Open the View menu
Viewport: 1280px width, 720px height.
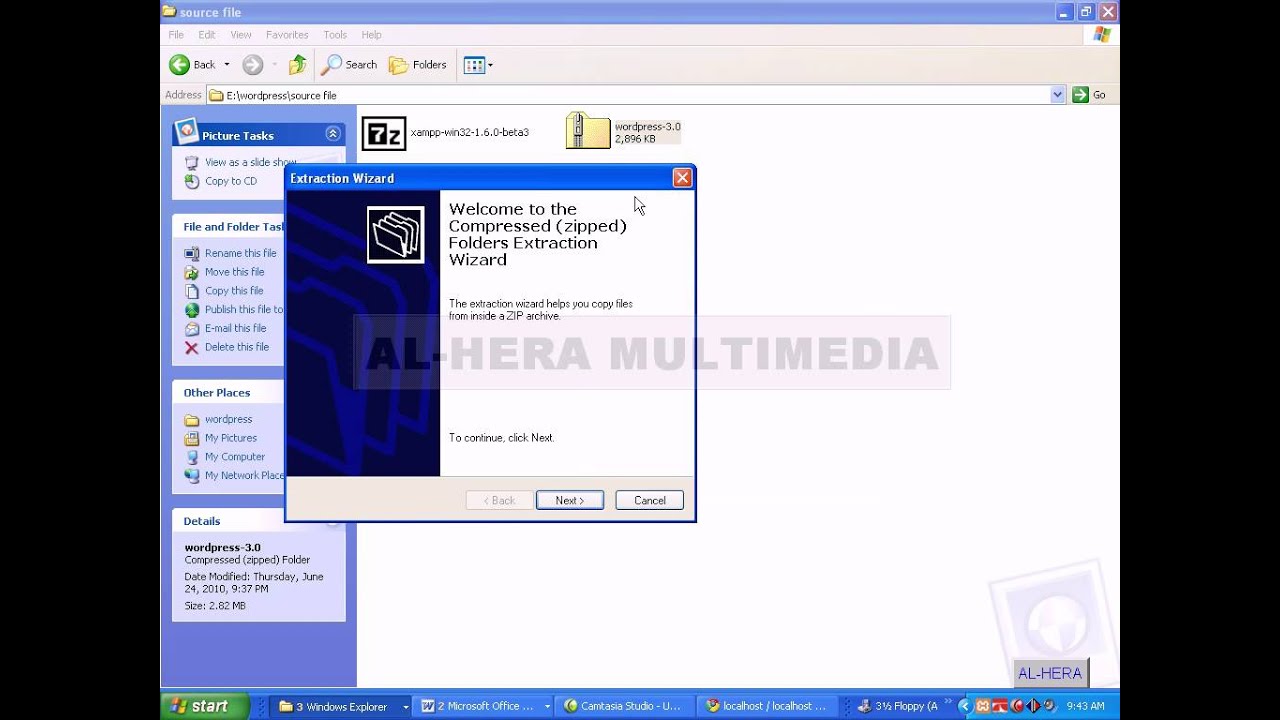[241, 35]
